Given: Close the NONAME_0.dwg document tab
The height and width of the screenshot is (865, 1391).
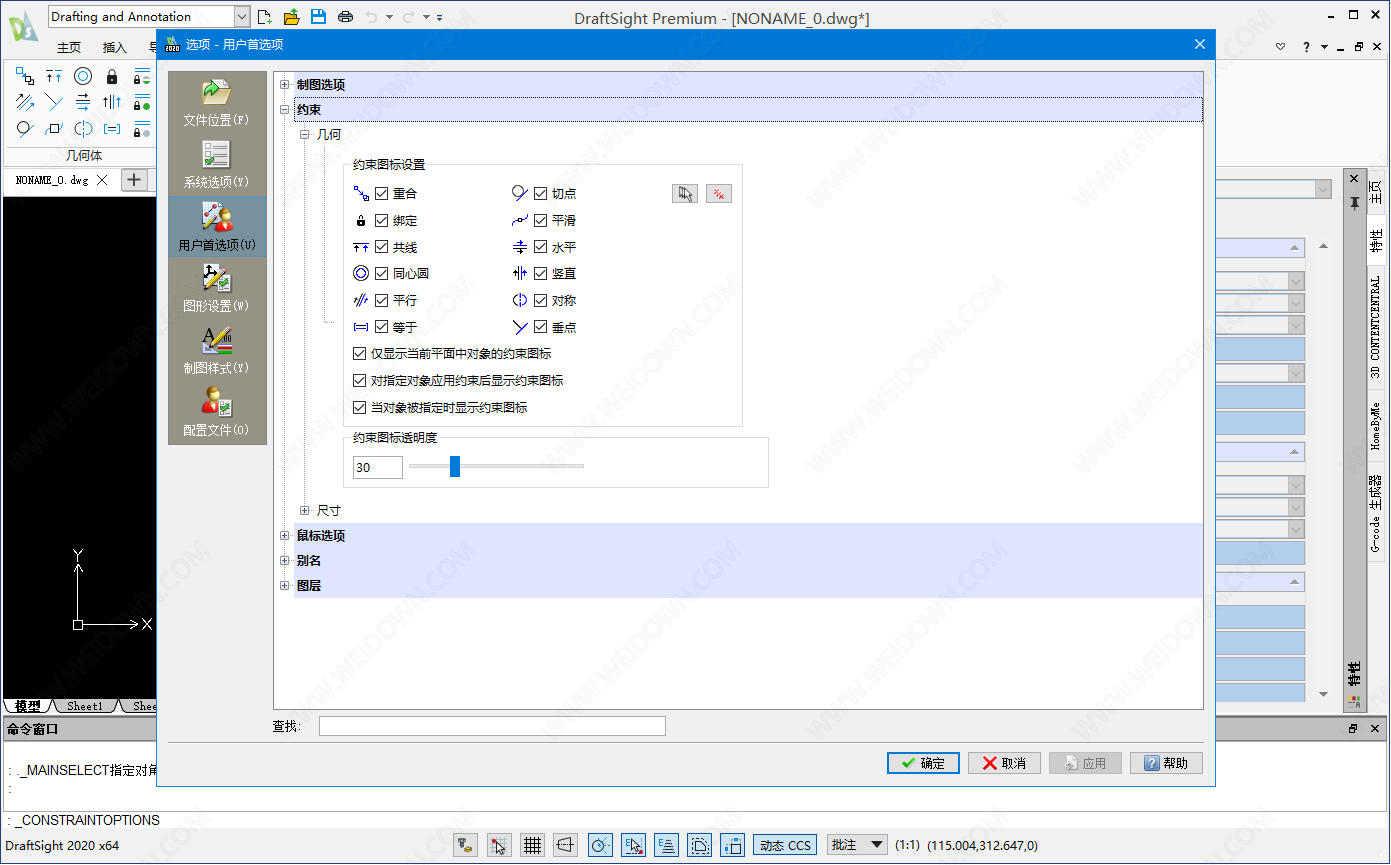Looking at the screenshot, I should (103, 180).
